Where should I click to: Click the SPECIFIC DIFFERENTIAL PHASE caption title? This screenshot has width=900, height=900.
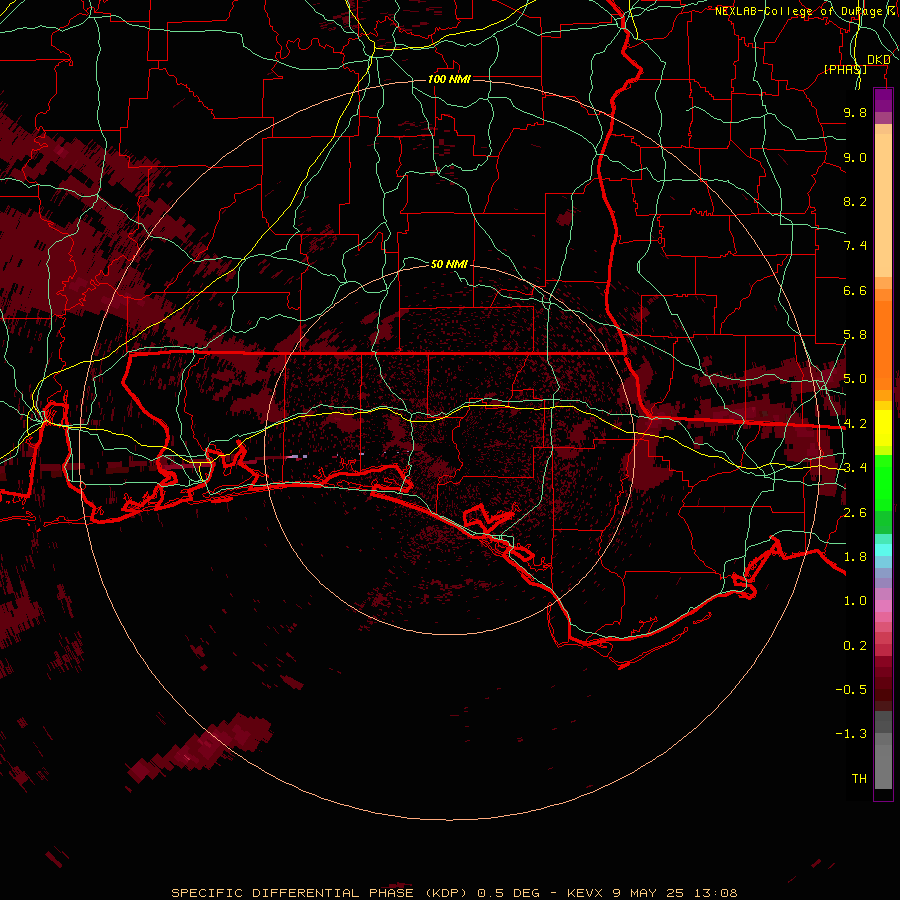292,893
